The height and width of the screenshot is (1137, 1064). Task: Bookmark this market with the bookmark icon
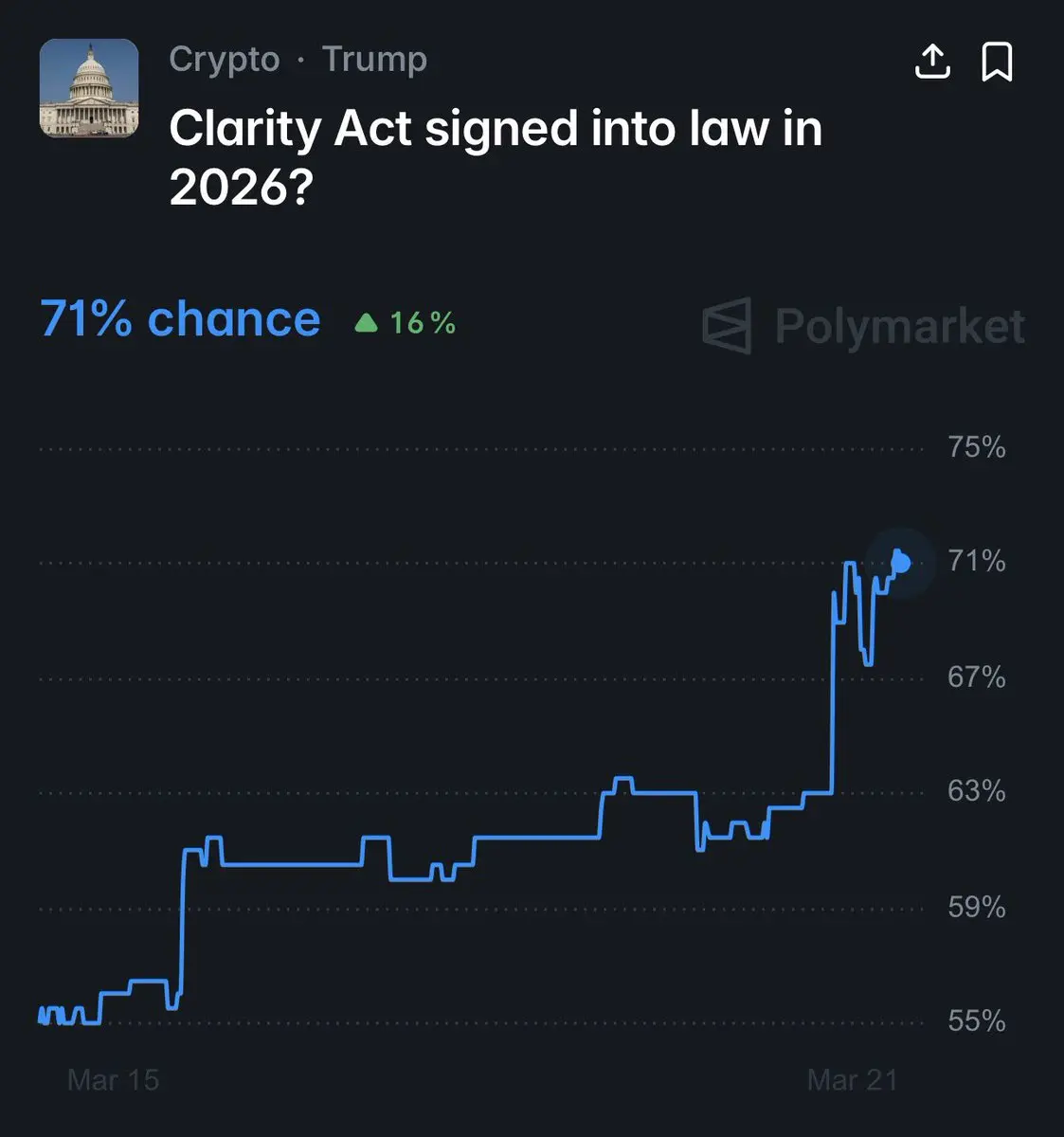(997, 62)
